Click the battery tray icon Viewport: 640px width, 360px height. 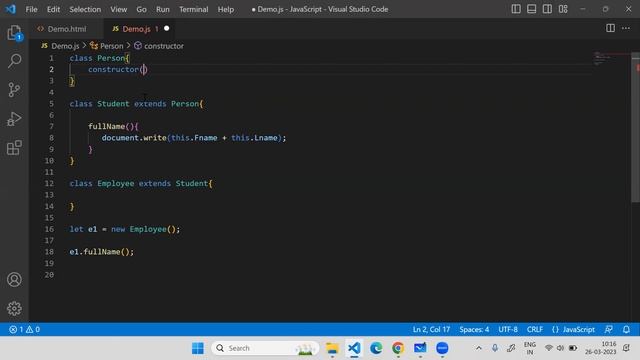point(573,348)
